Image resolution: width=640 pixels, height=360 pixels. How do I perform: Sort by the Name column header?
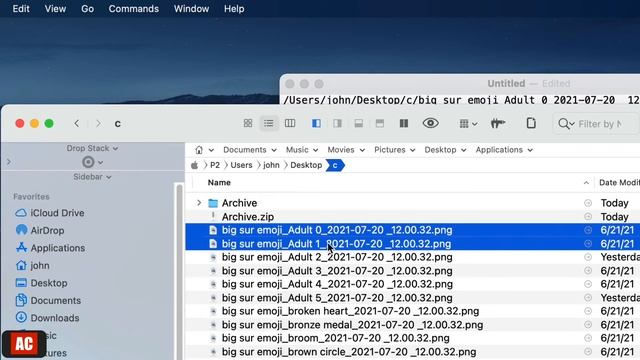pos(219,182)
